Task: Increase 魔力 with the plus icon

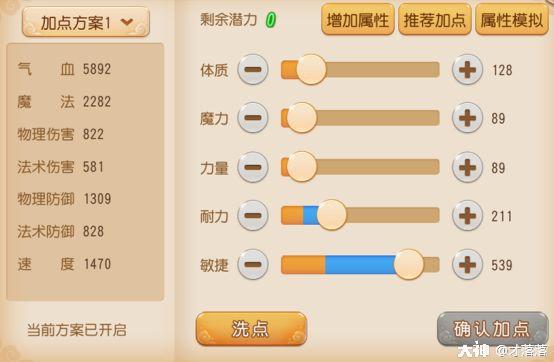Action: pos(467,118)
